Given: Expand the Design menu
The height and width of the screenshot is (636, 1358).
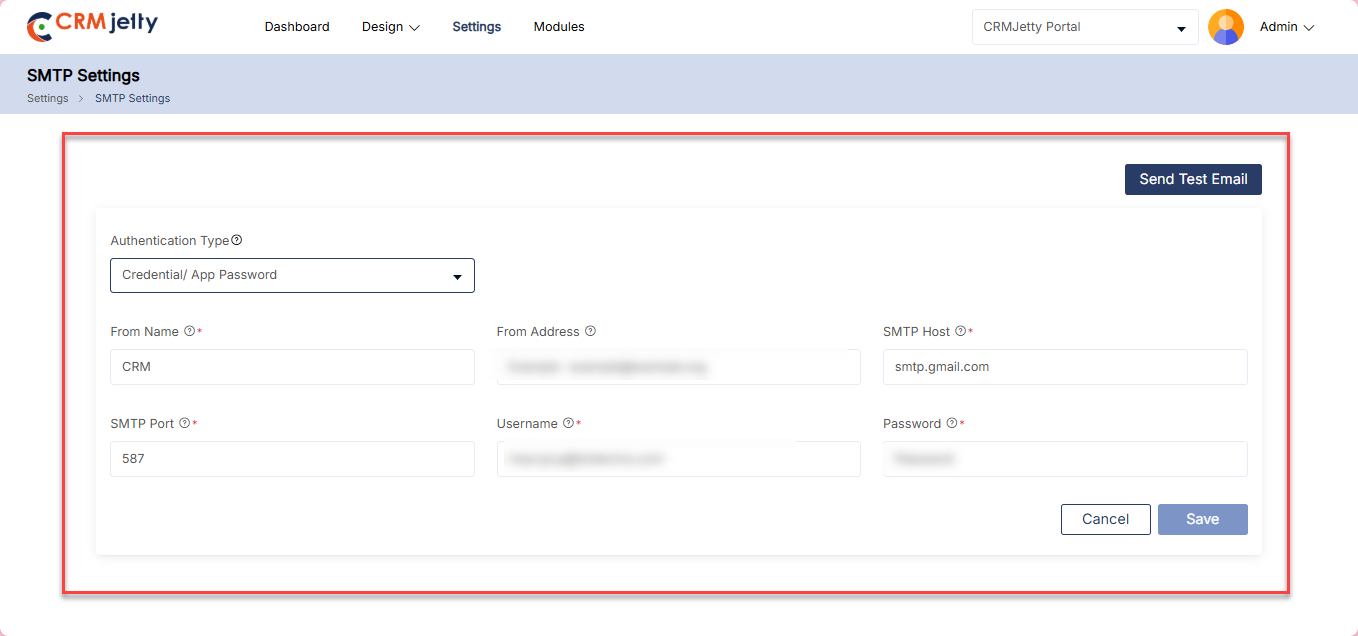Looking at the screenshot, I should pyautogui.click(x=390, y=27).
